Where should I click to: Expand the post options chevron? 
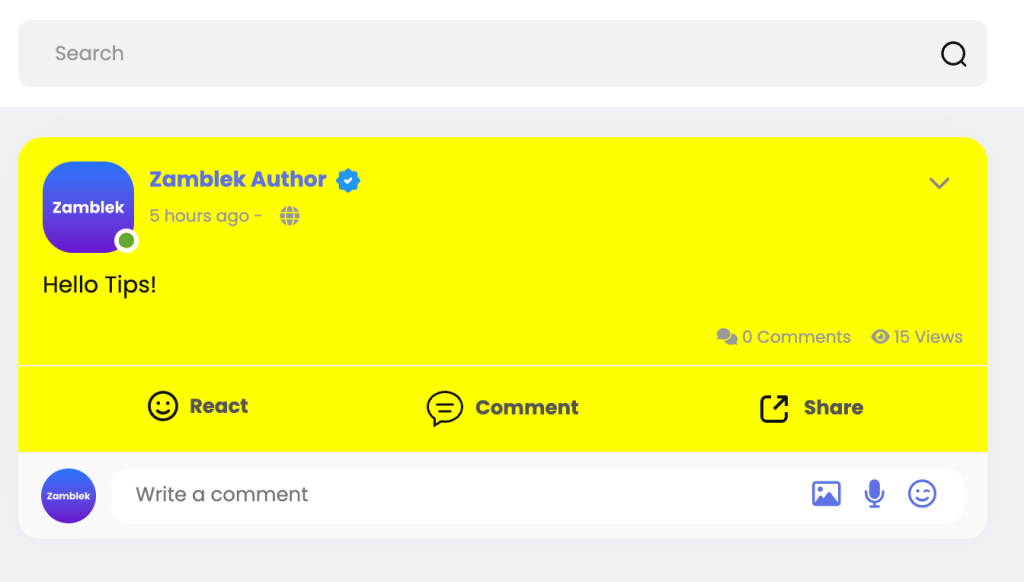point(939,183)
